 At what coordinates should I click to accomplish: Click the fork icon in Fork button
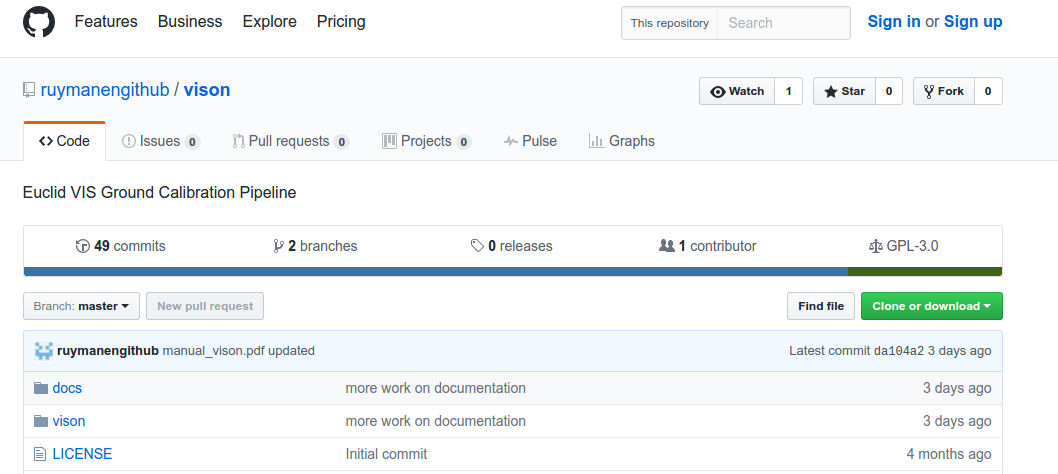(x=928, y=92)
